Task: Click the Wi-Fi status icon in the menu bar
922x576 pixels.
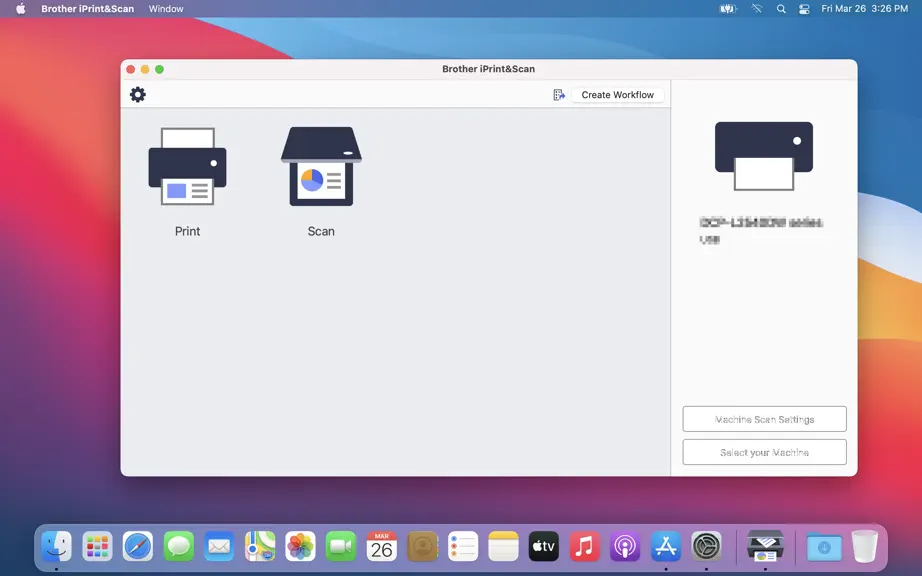Action: point(757,9)
